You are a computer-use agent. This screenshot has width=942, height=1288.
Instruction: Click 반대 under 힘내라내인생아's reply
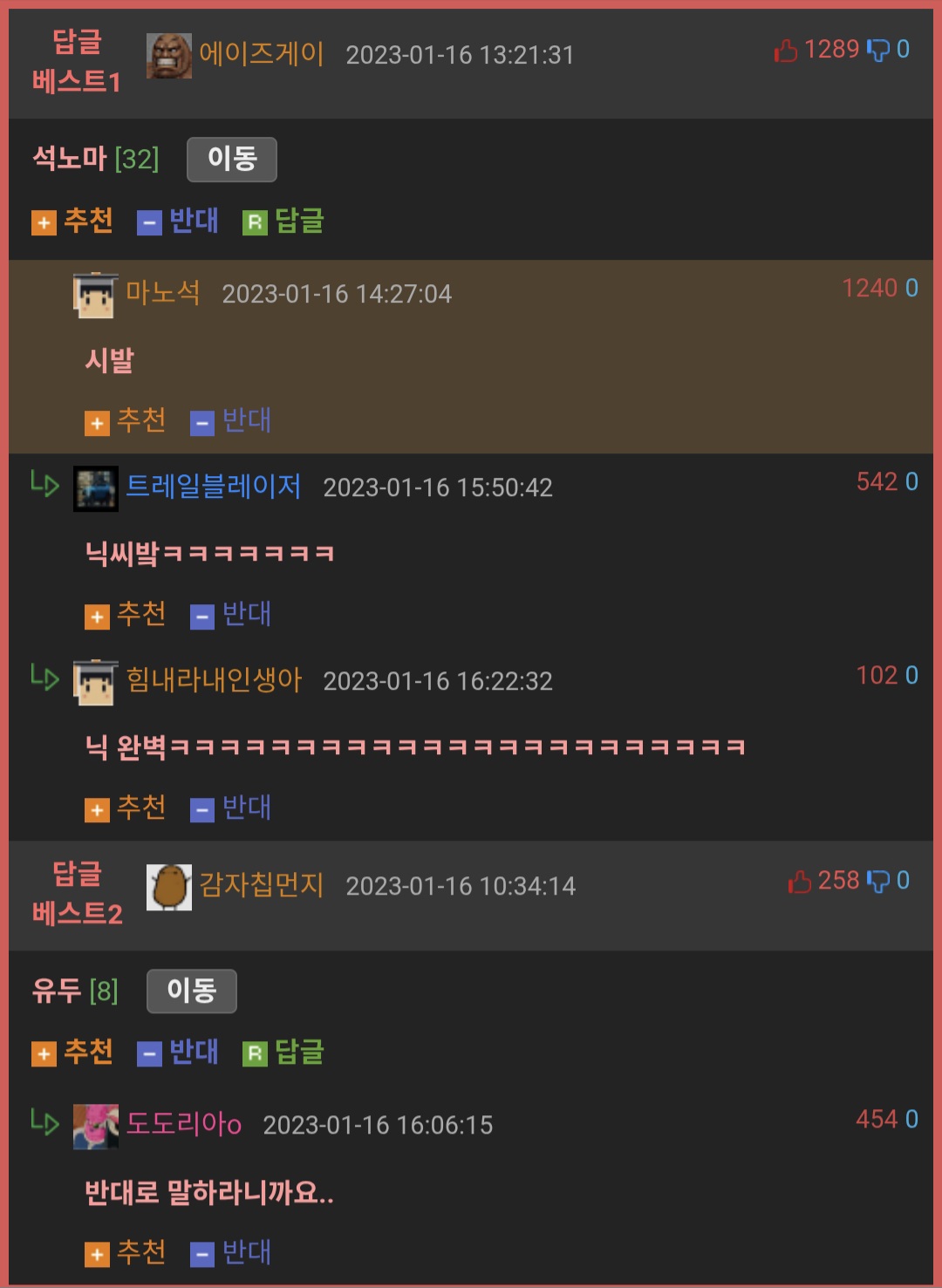(x=231, y=808)
